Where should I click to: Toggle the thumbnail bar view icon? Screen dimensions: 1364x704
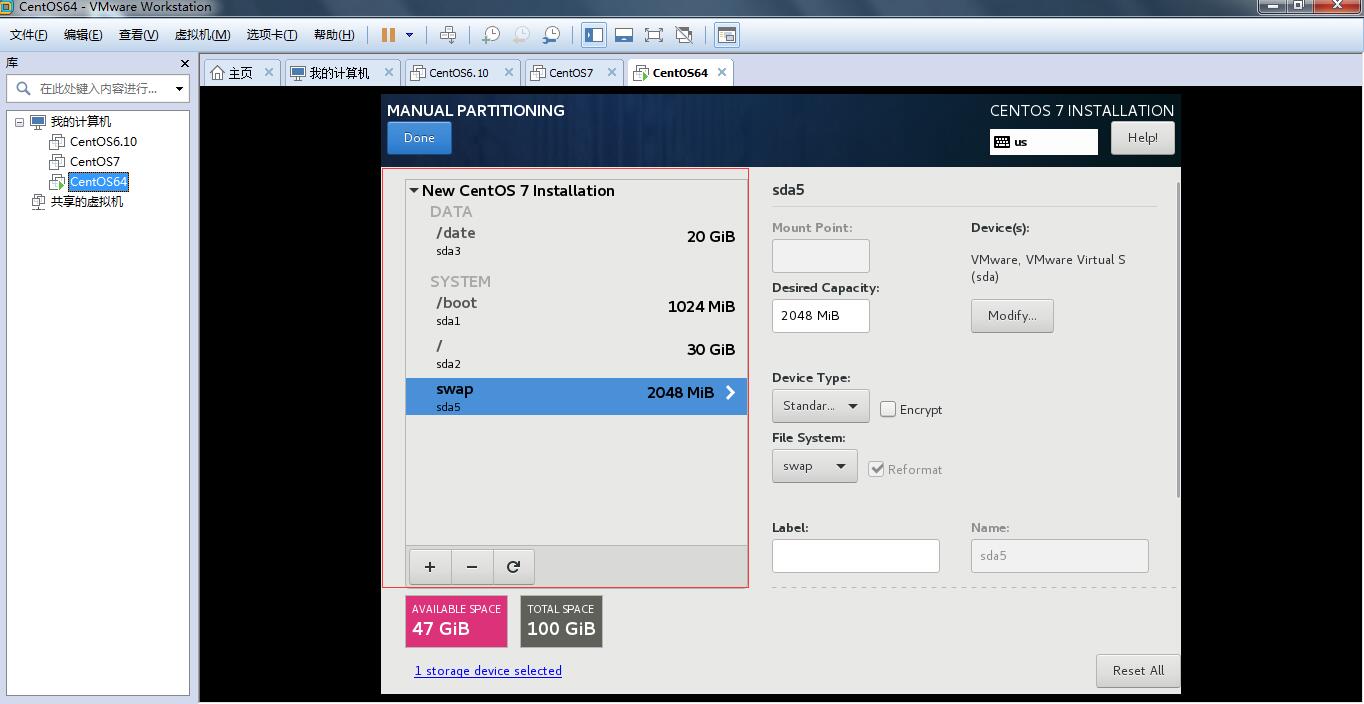(x=624, y=35)
